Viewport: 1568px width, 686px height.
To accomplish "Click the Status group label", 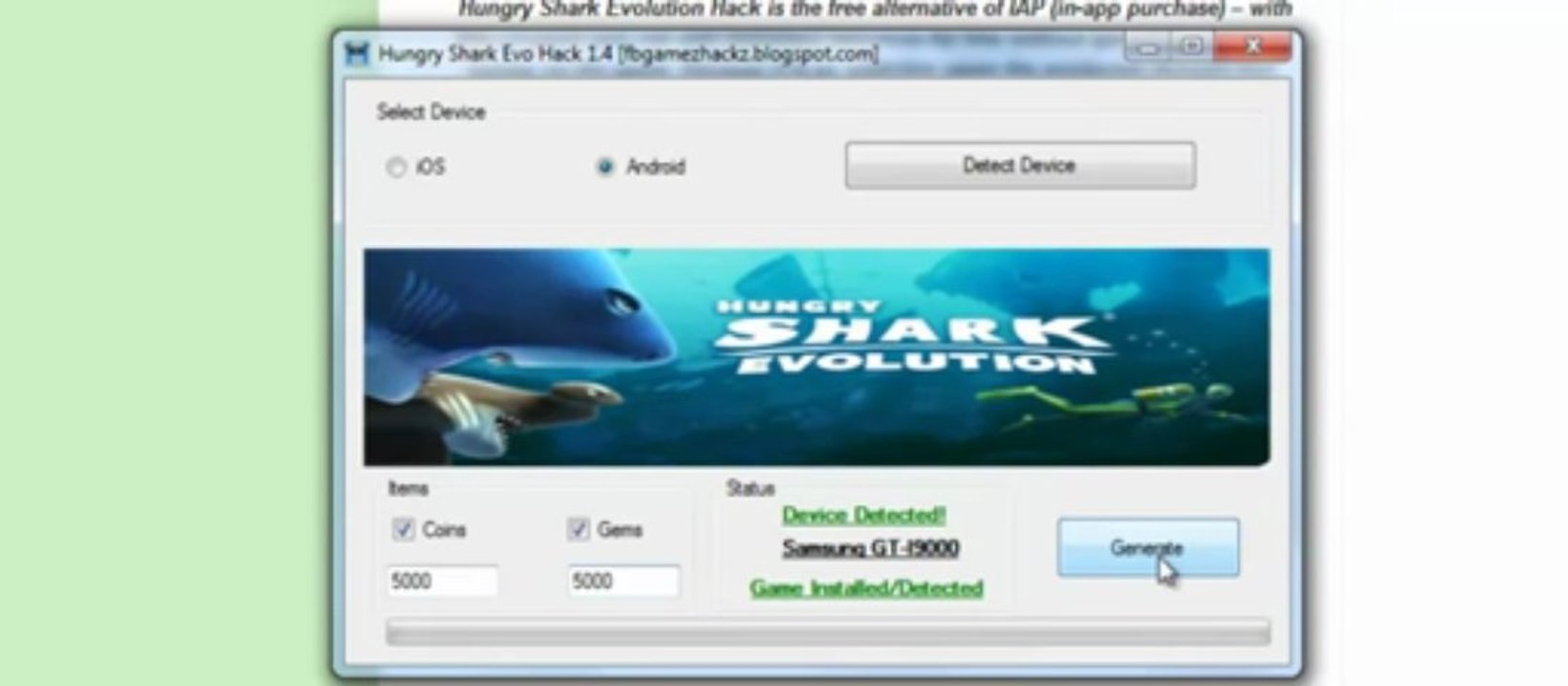I will 751,489.
